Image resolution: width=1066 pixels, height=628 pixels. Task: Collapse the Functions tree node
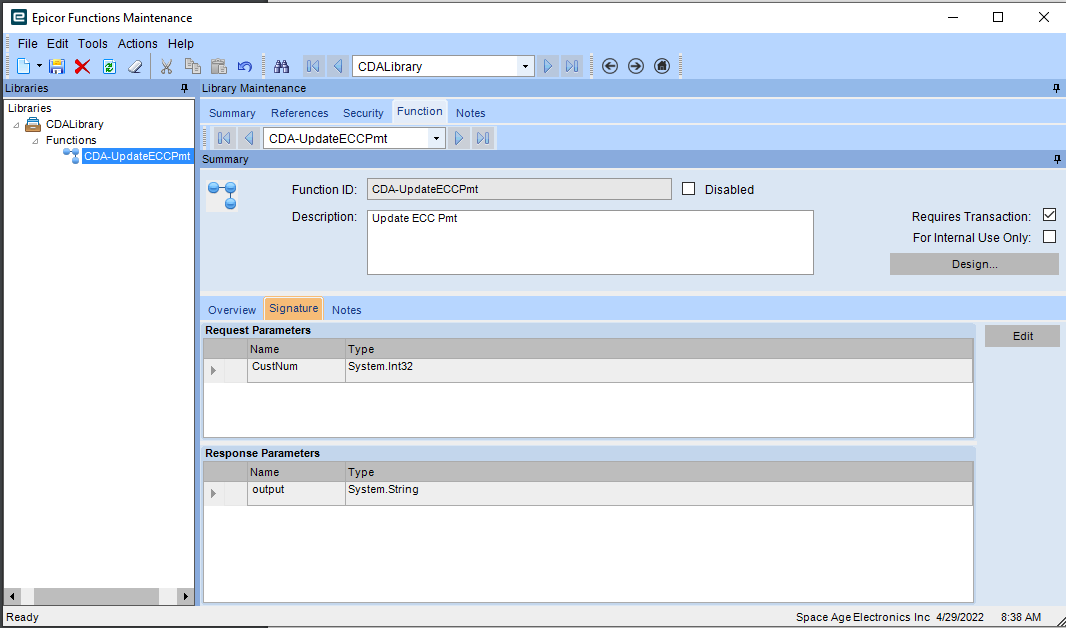tap(35, 141)
